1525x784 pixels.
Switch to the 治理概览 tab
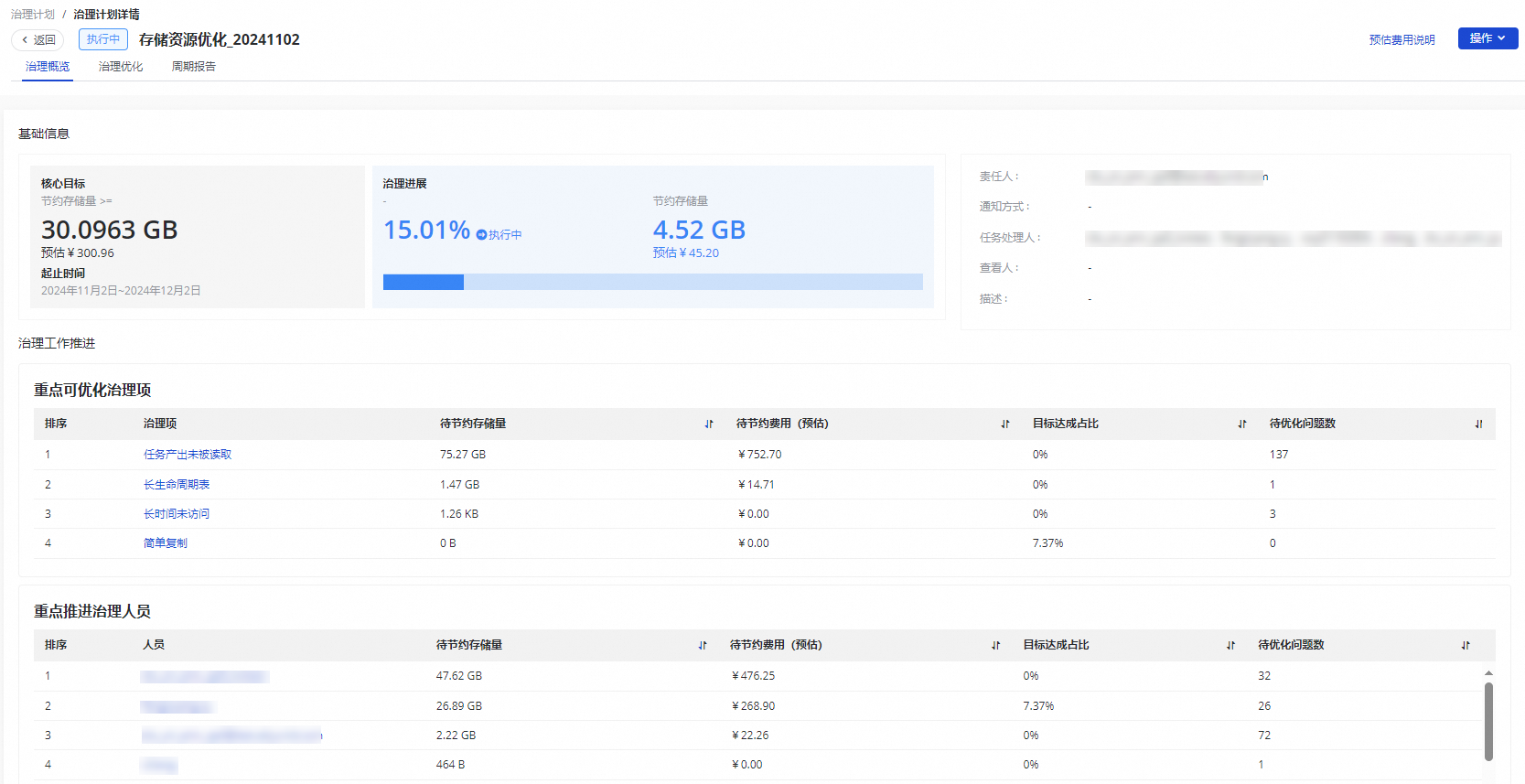pyautogui.click(x=48, y=67)
